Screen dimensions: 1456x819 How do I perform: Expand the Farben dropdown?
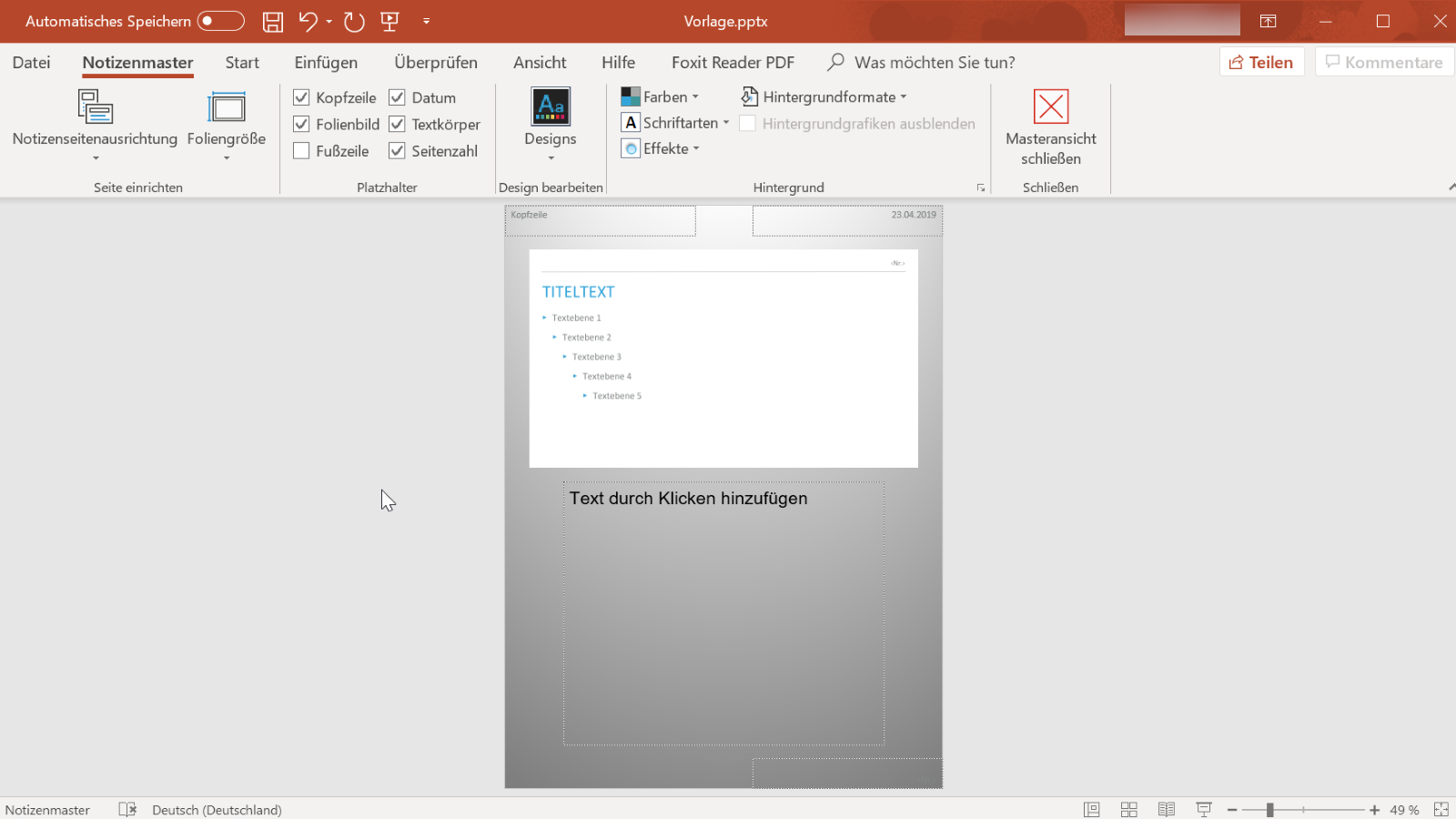(x=660, y=96)
